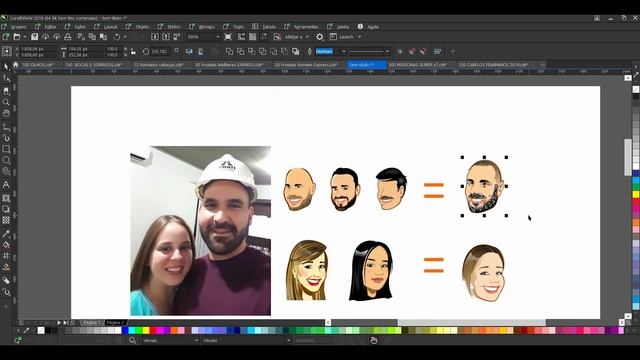Screen dimensions: 640x360
Task: Click the object width input field
Action: tap(85, 49)
